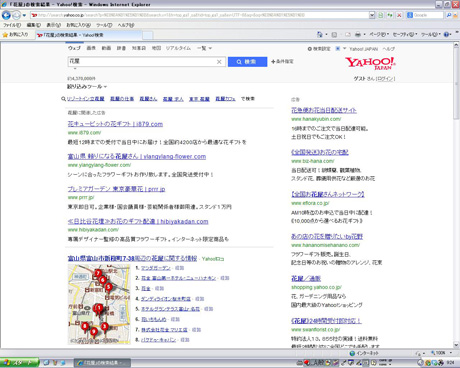Screen dimensions: 460x368
Task: Click the blue 検索 button
Action: 247,62
